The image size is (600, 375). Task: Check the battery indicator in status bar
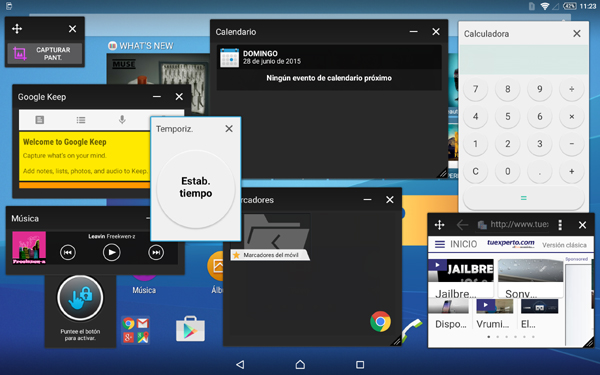[x=570, y=6]
